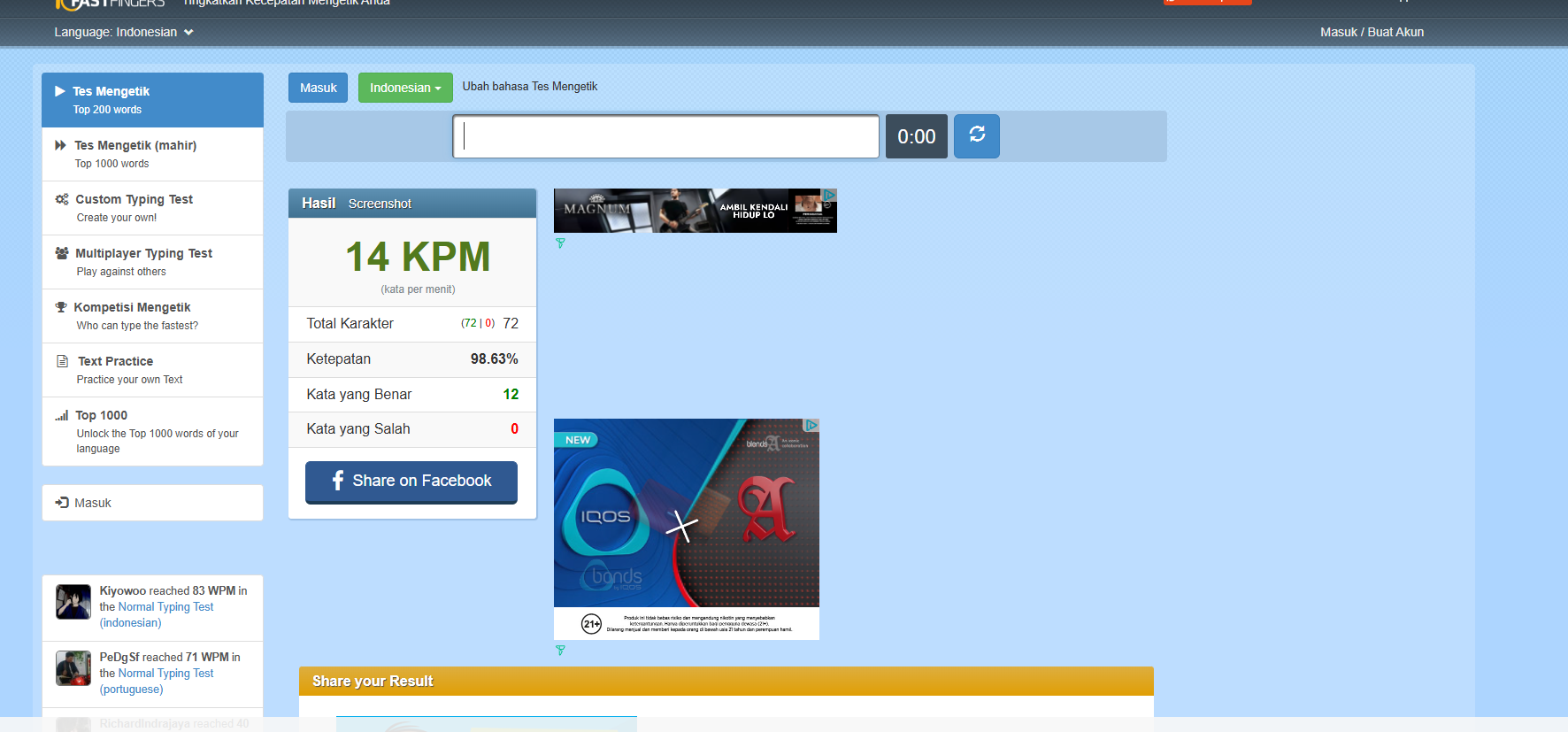Click the Facebook logo on the share button
The height and width of the screenshot is (732, 1568).
point(338,481)
